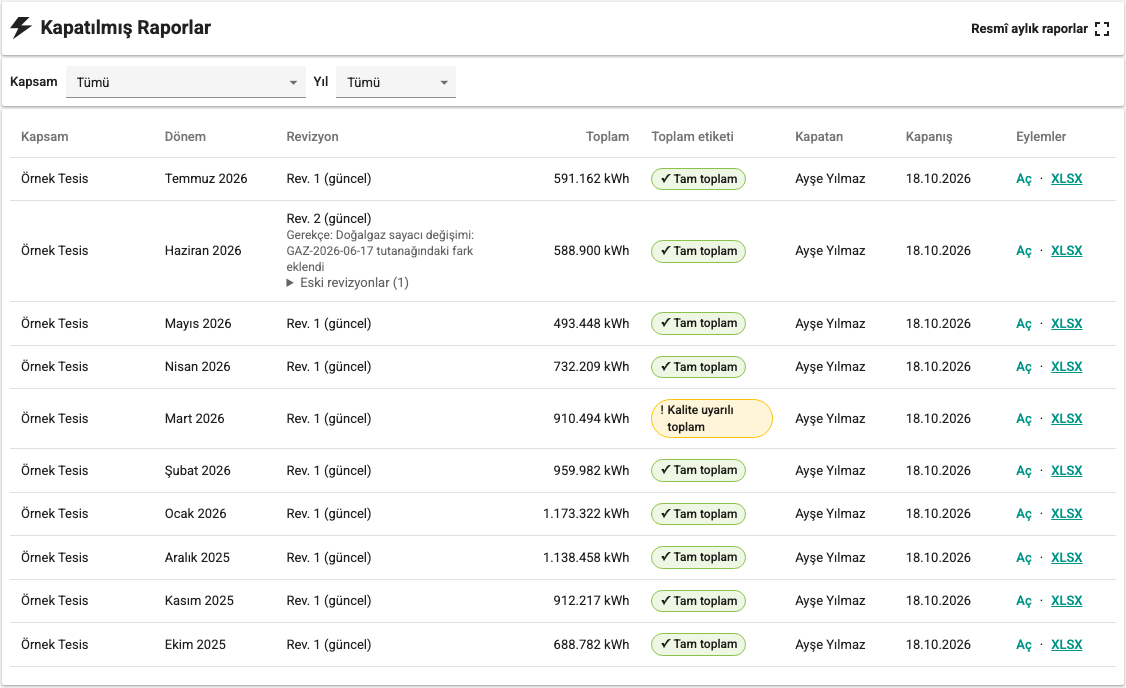Download XLSX for Nisan 2026
Screen dimensions: 1126x688
[1066, 367]
